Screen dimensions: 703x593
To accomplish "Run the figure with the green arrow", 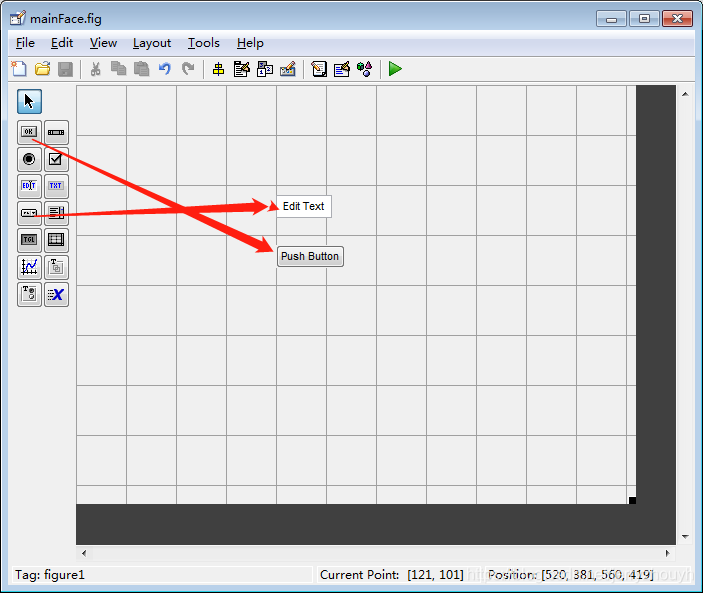I will point(395,69).
